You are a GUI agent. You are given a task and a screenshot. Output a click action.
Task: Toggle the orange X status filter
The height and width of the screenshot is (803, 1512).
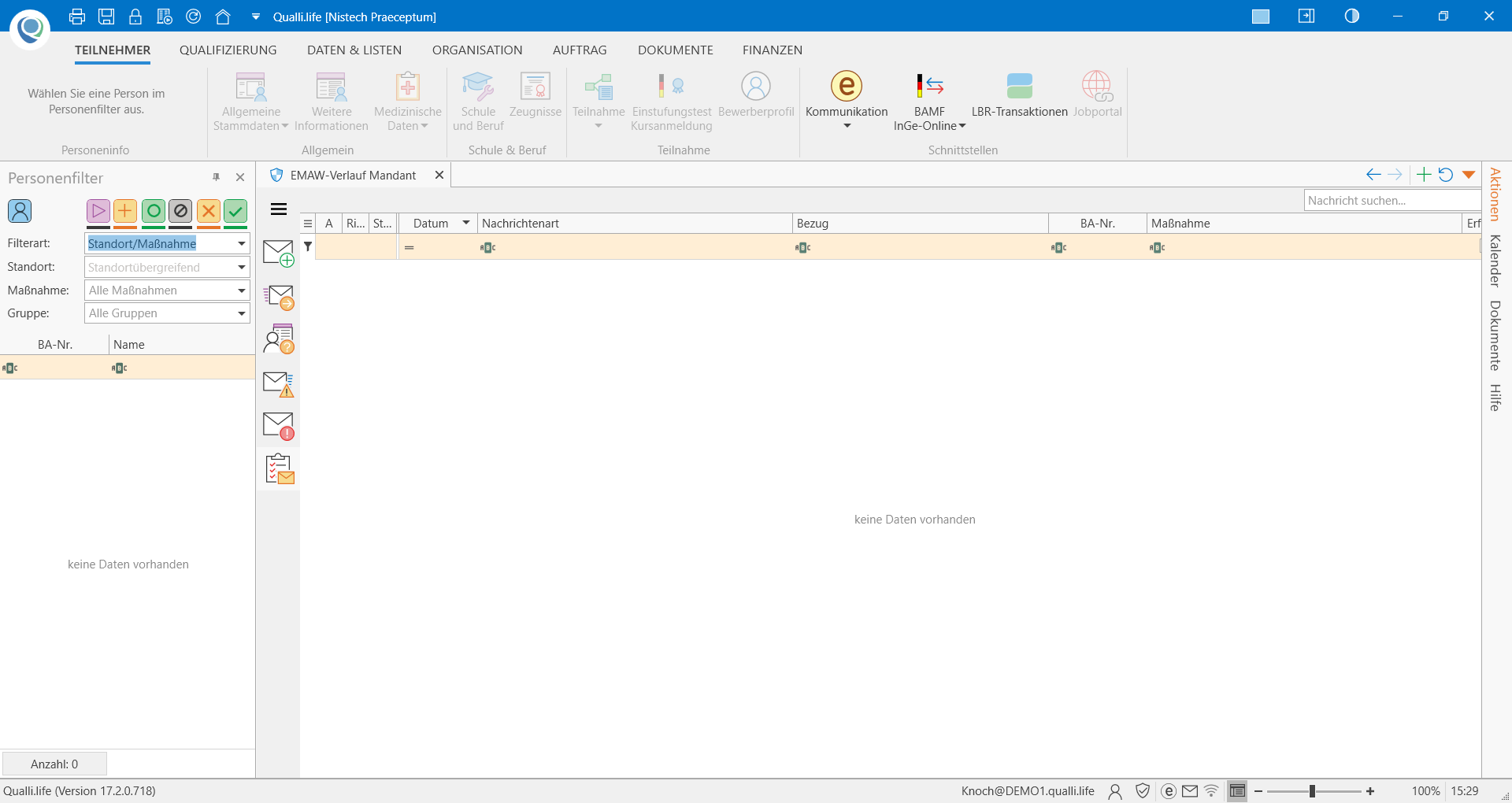208,211
